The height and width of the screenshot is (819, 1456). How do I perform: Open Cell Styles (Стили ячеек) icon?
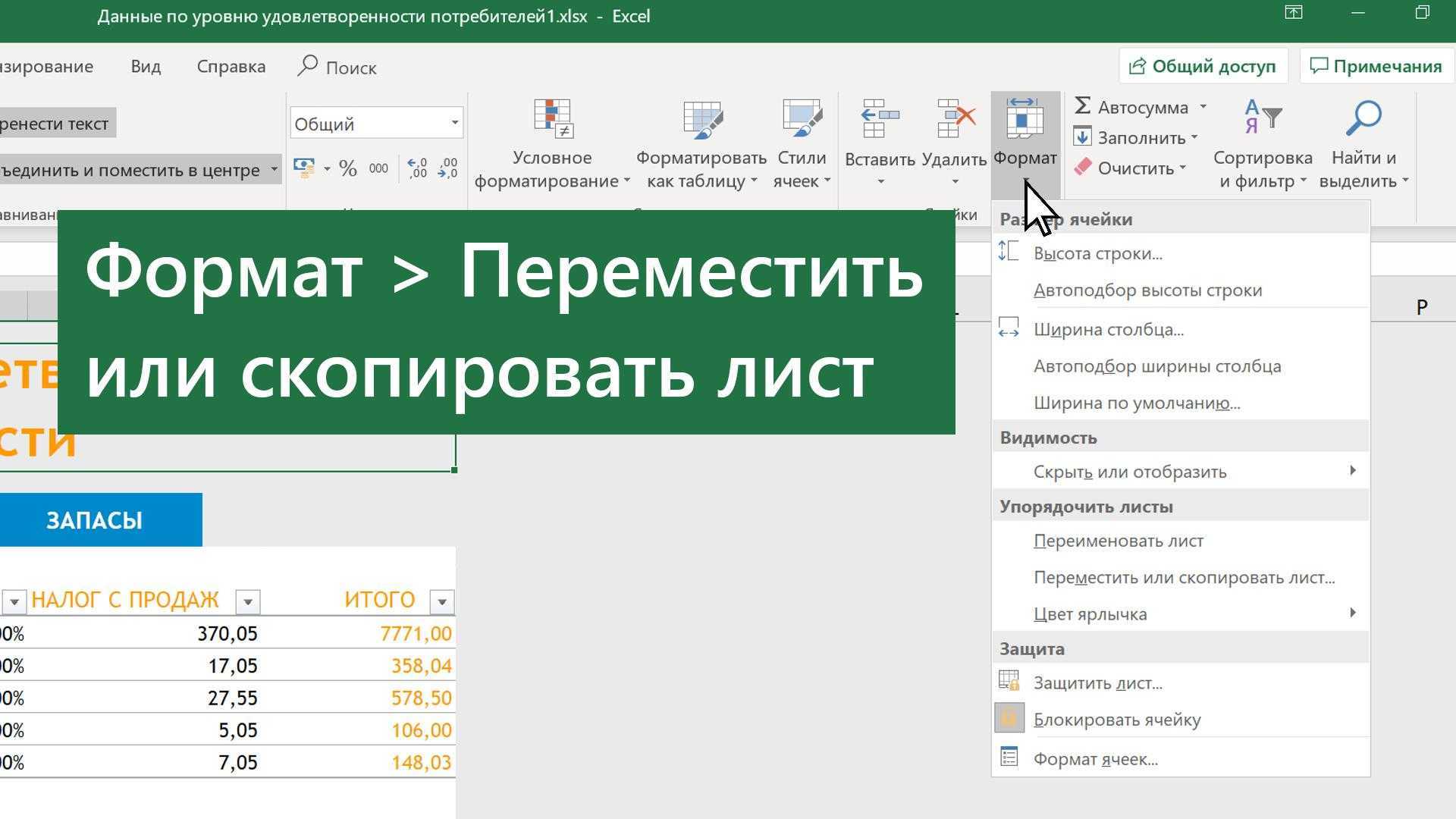(802, 119)
